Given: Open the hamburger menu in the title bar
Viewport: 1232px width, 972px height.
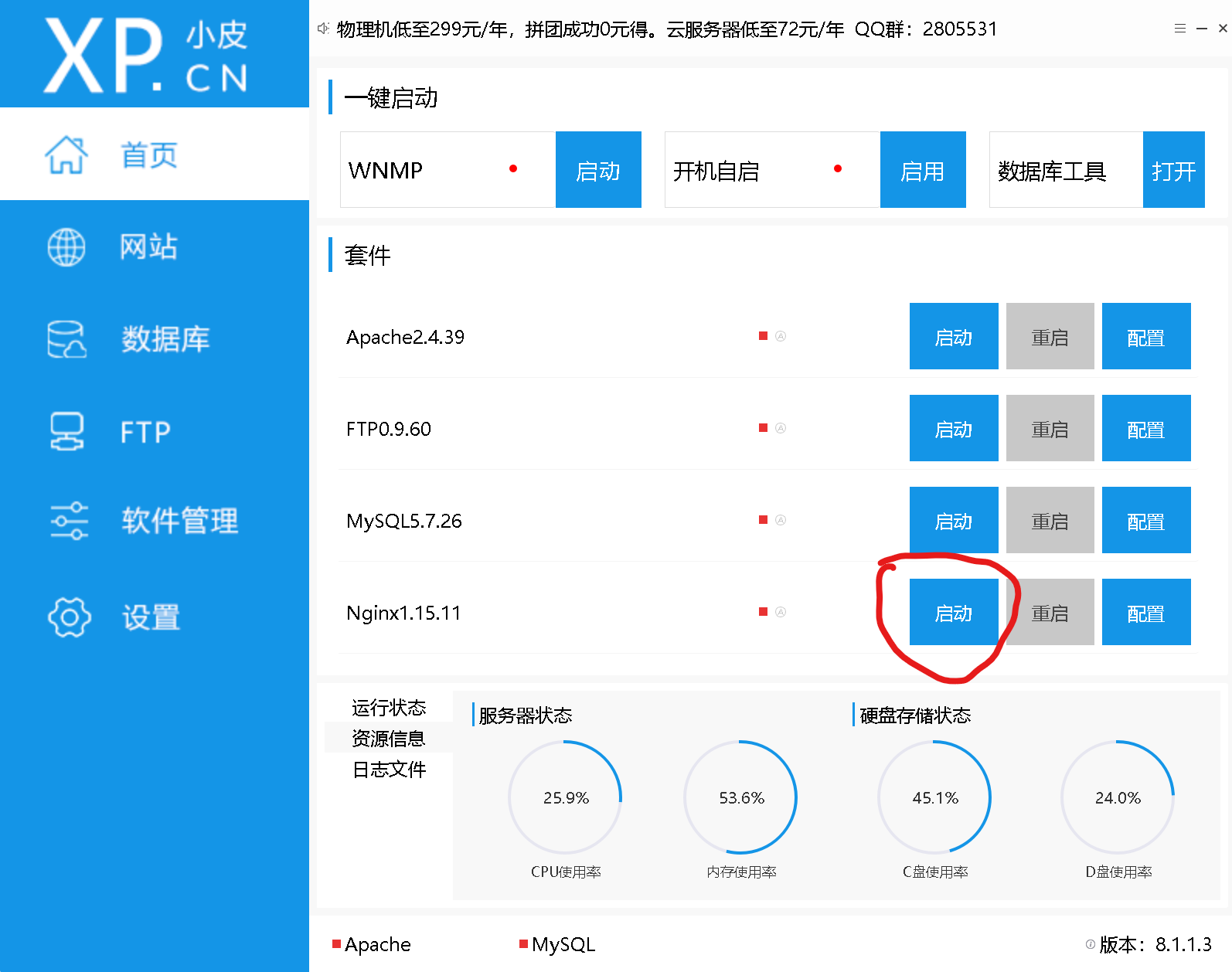Looking at the screenshot, I should (1180, 29).
